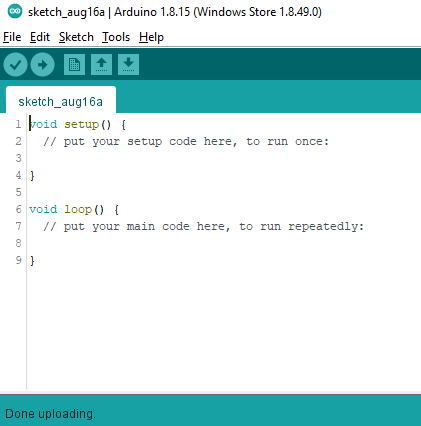Select the sketch_aug16a tab
The image size is (421, 426).
pos(61,101)
